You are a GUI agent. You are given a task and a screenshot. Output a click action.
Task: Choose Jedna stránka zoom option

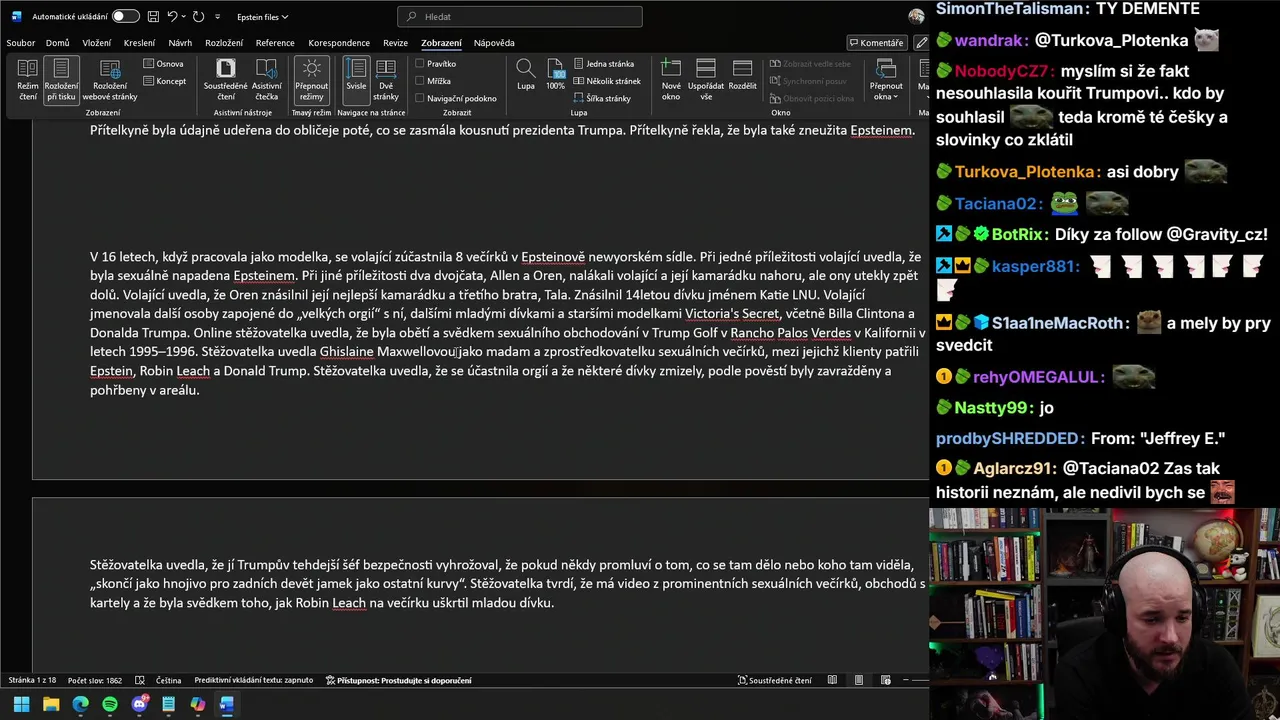604,64
